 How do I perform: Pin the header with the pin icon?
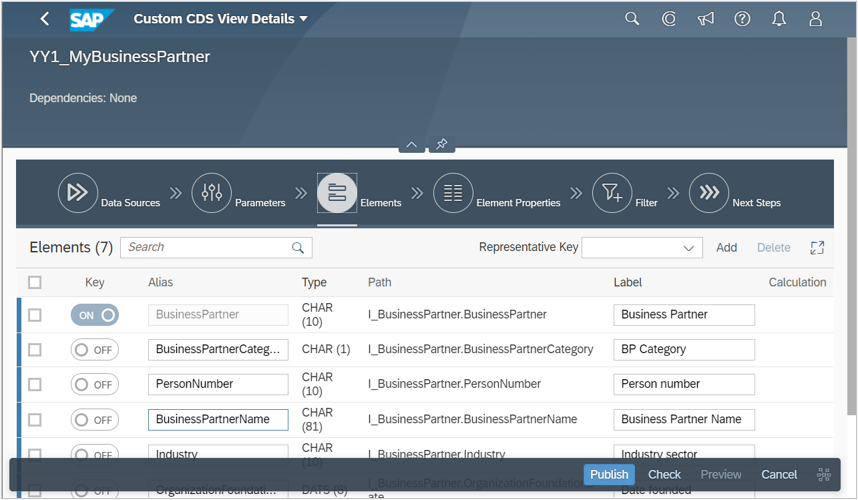(x=442, y=145)
